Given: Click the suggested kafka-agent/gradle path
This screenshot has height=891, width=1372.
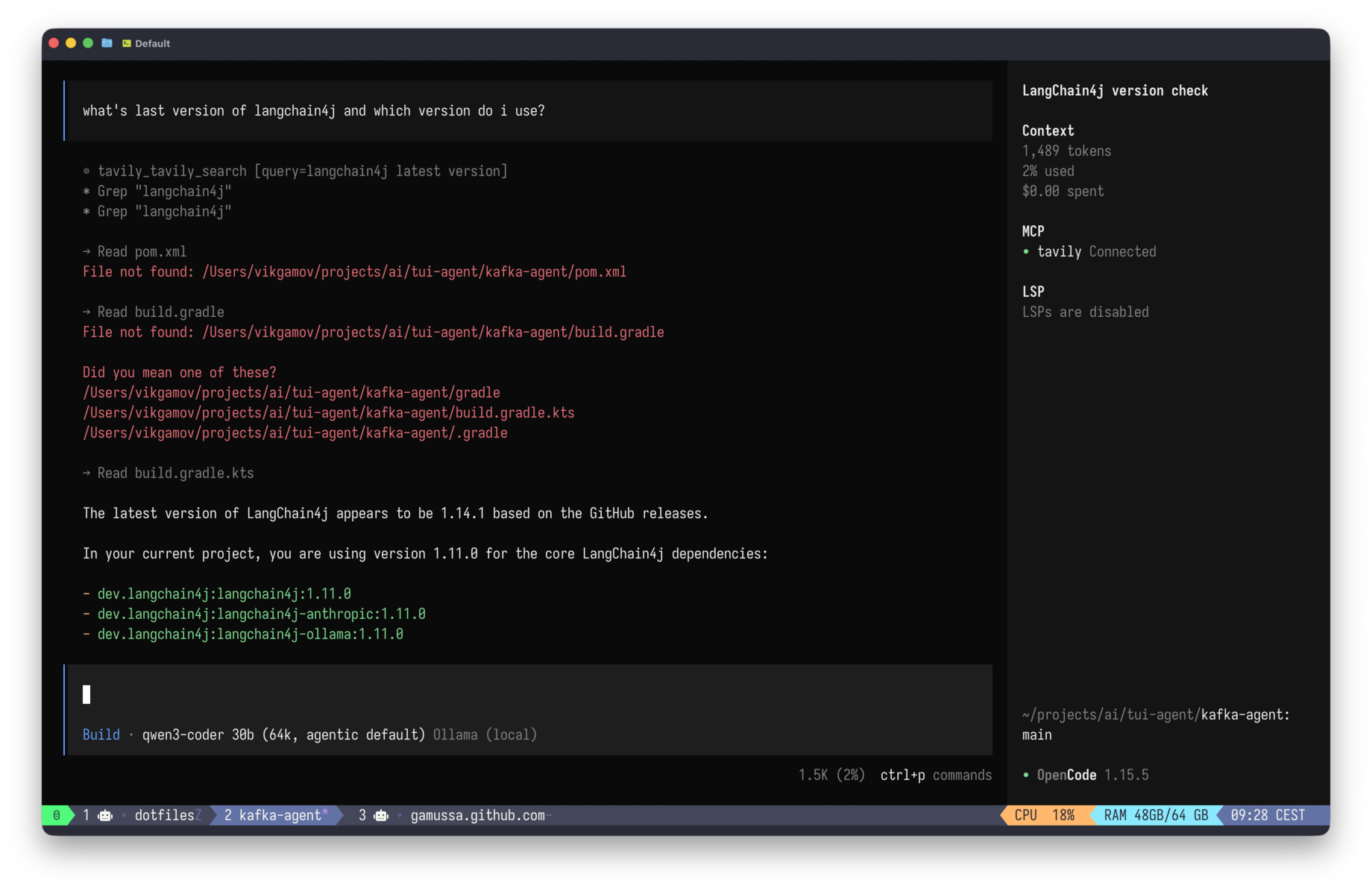Looking at the screenshot, I should 291,392.
